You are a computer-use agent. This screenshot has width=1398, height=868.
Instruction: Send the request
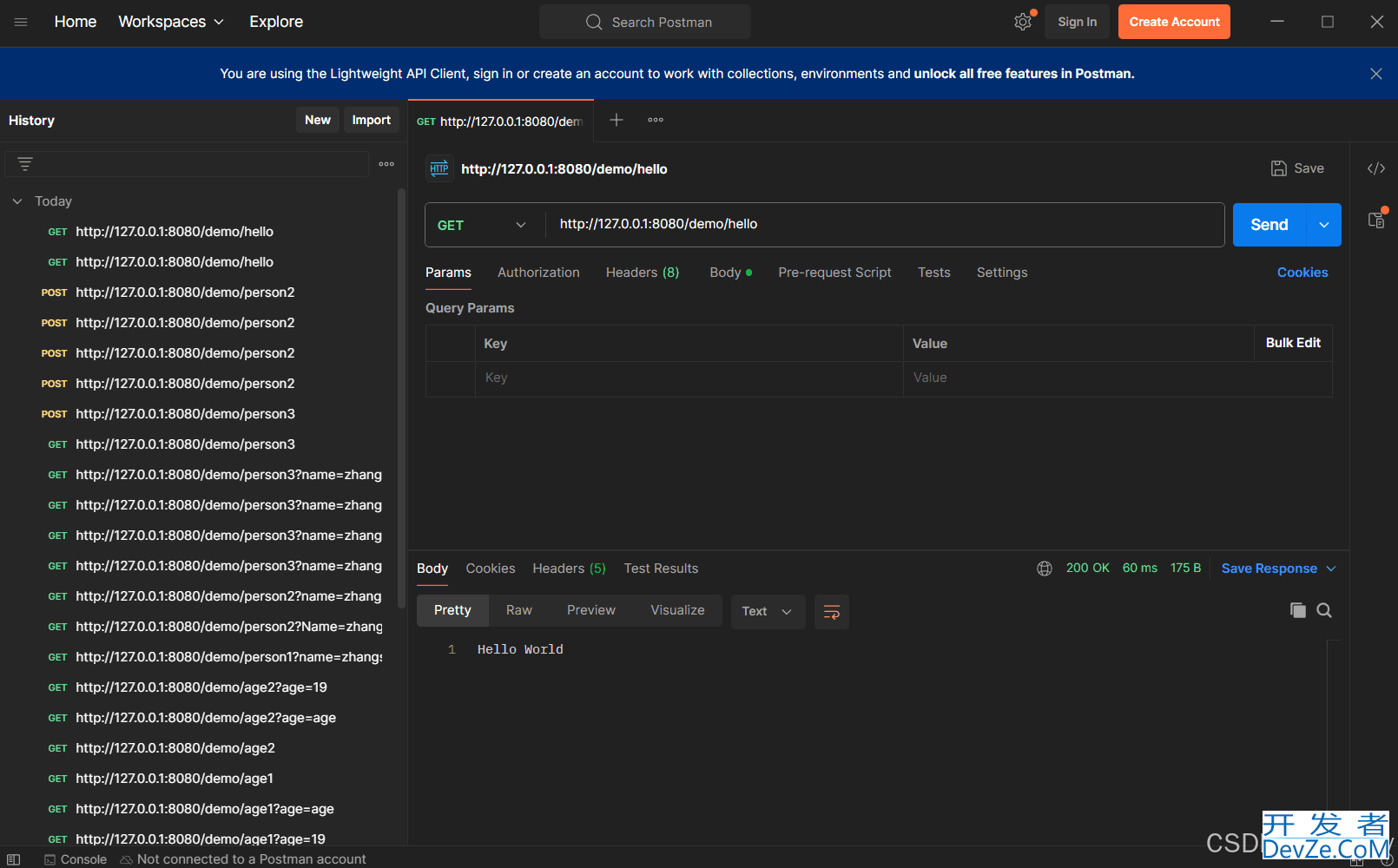pos(1269,225)
